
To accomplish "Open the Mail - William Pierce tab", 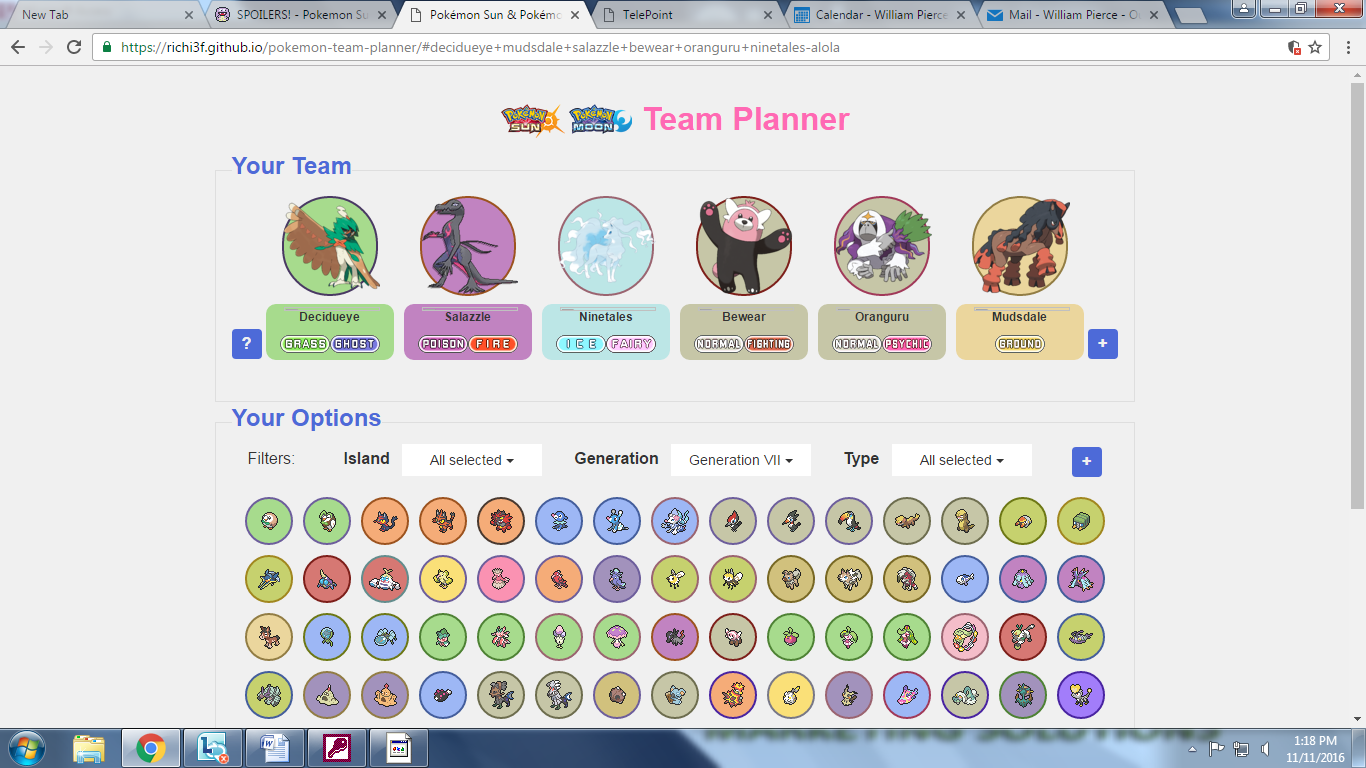I will 1072,15.
